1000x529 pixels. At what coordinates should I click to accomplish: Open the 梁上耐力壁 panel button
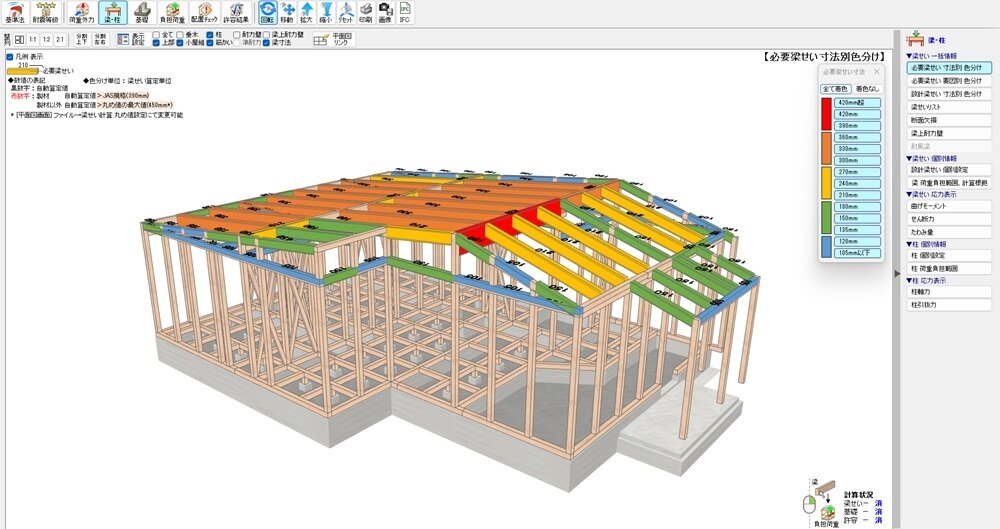click(x=949, y=133)
